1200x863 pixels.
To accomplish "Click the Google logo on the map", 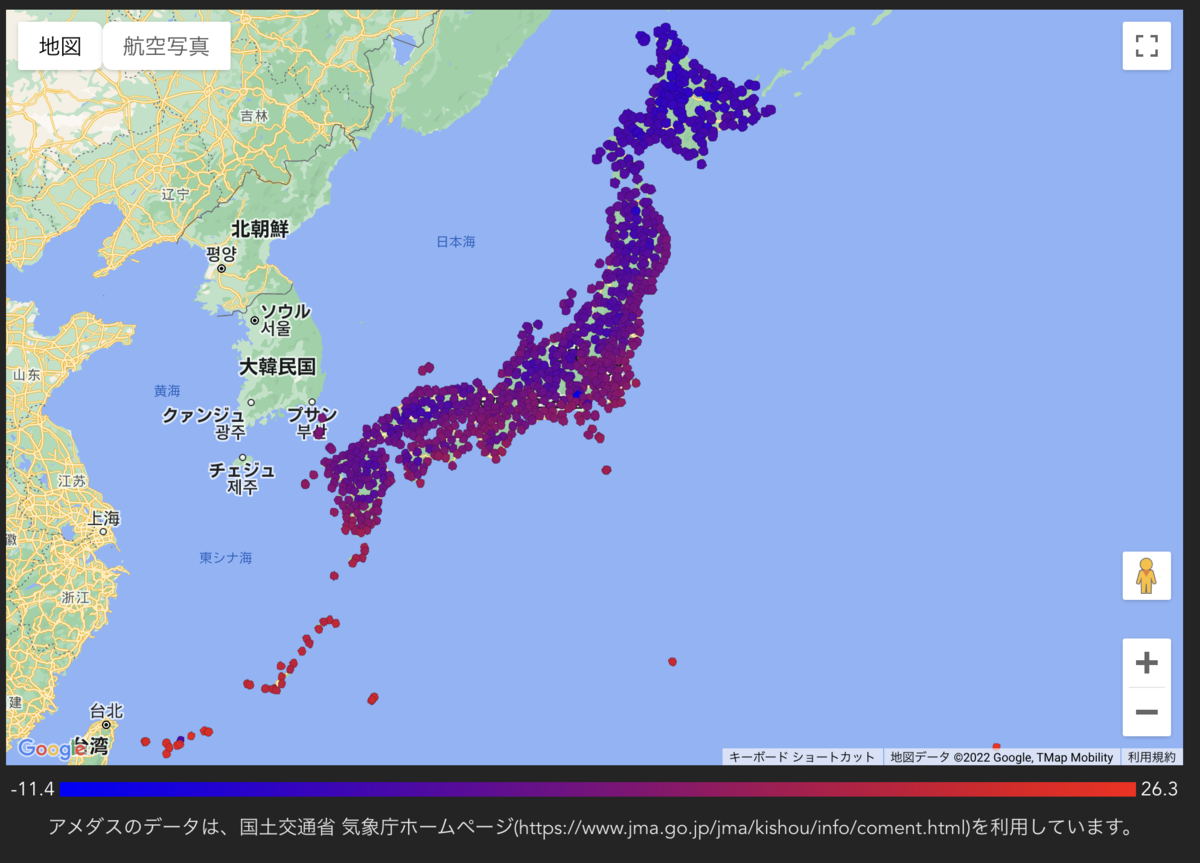I will coord(51,748).
